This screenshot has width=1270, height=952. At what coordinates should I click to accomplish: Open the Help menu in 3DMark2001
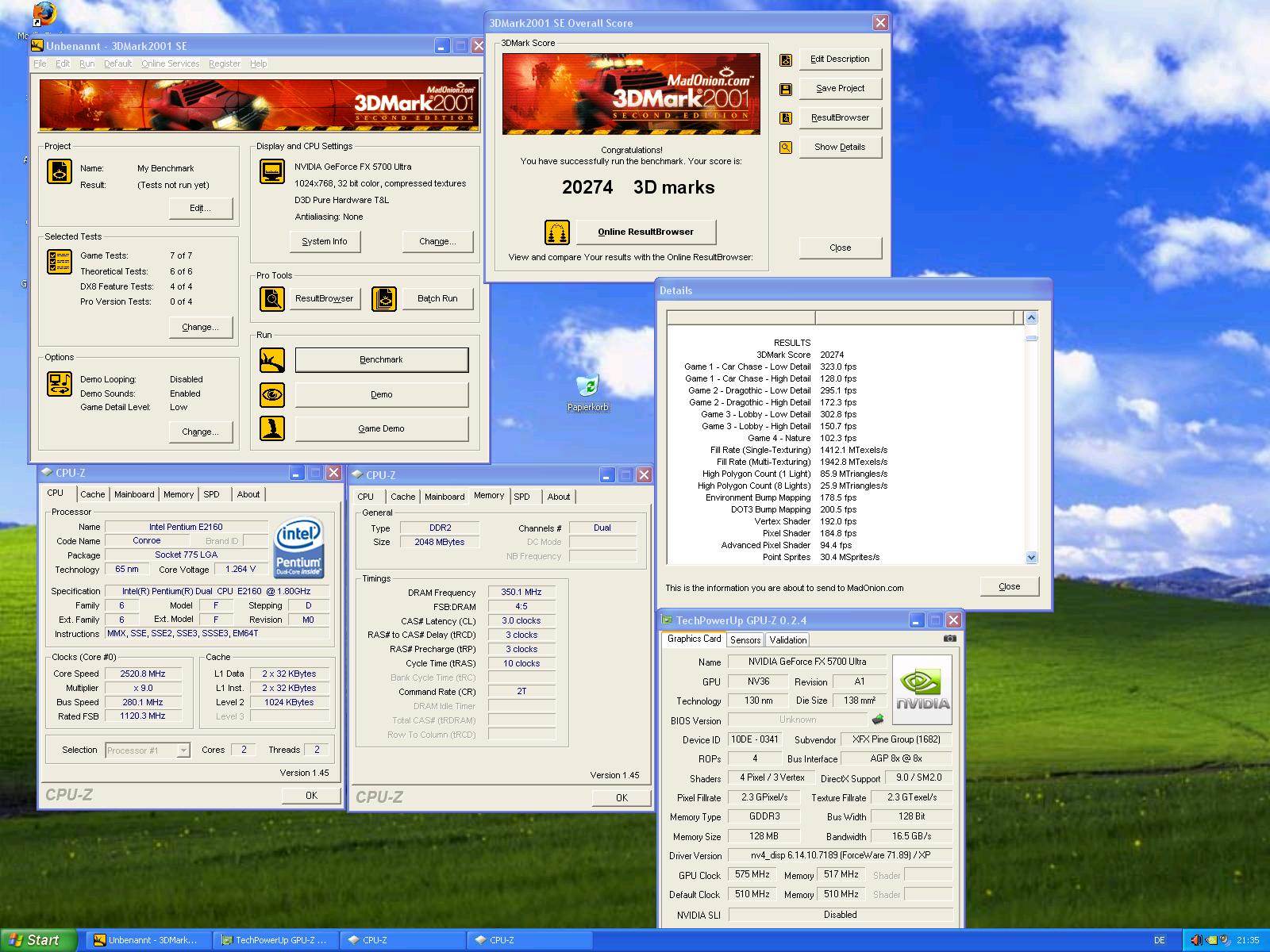point(258,63)
